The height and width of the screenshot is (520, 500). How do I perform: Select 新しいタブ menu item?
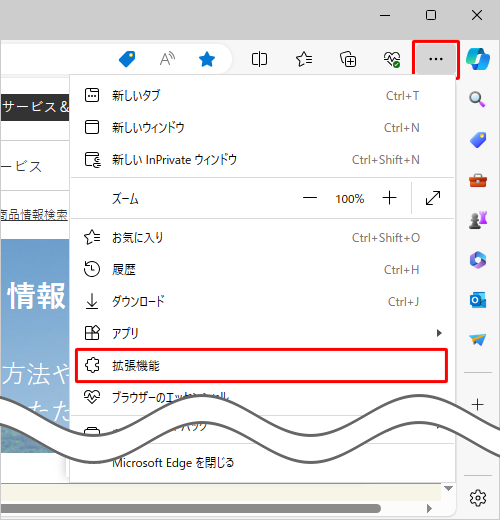[262, 96]
